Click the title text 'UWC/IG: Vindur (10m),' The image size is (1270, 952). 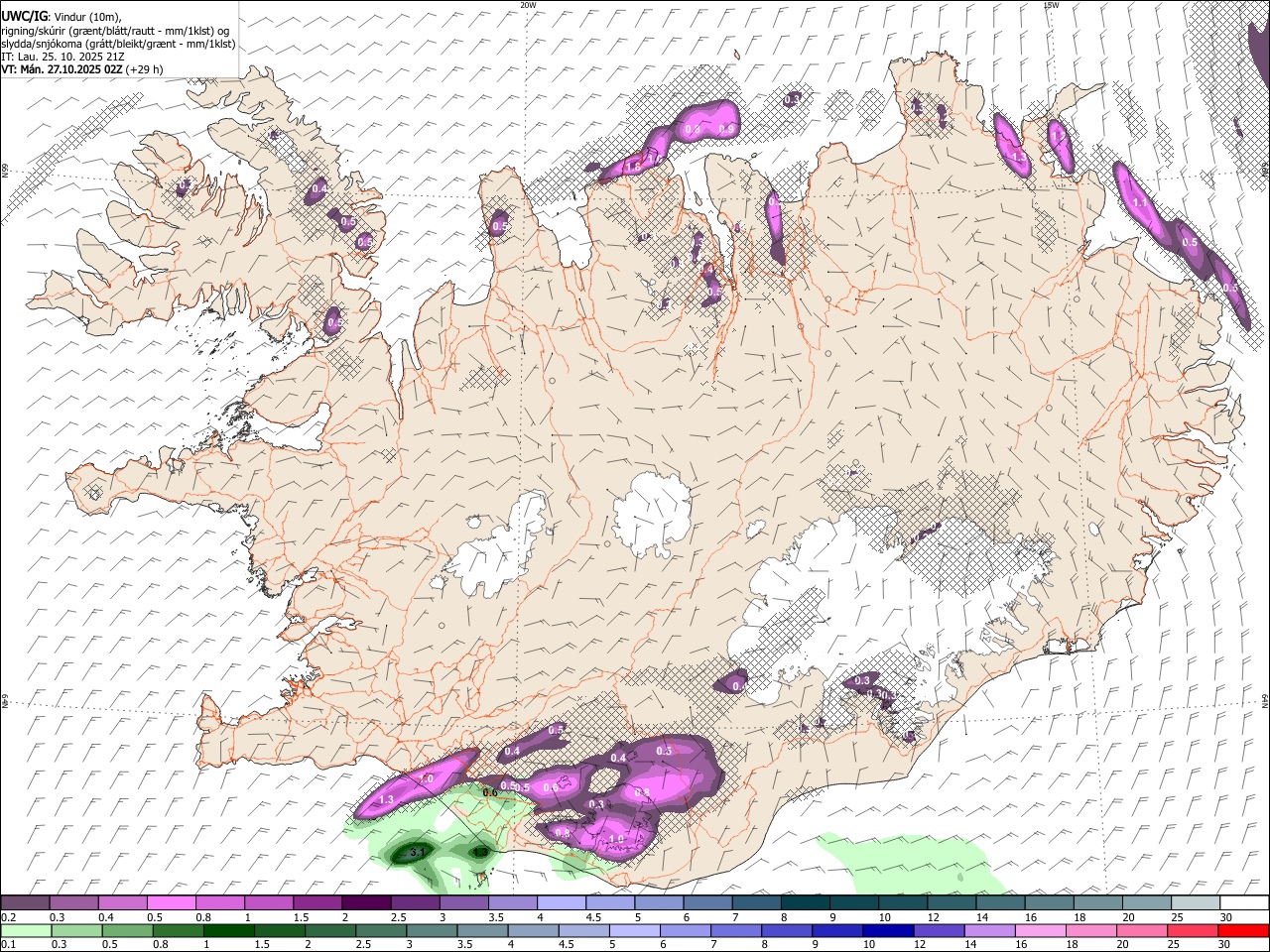tap(63, 17)
